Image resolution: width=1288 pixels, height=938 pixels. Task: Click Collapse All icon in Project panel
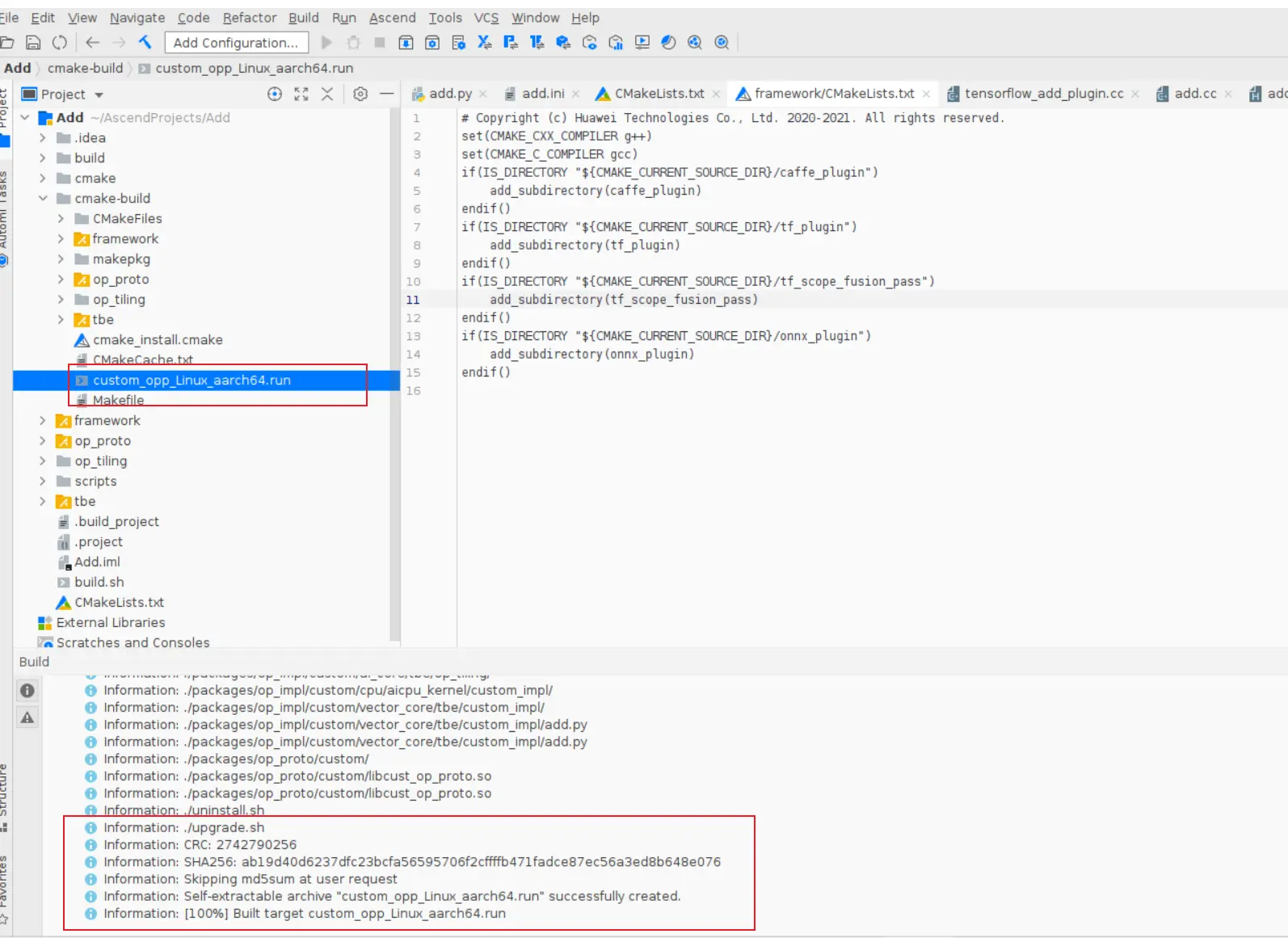click(327, 95)
